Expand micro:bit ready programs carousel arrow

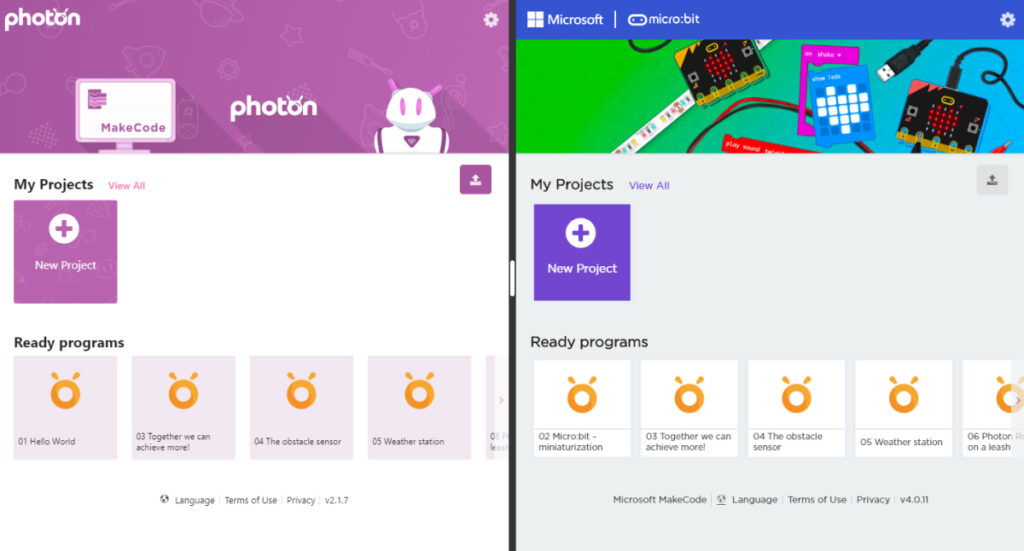pyautogui.click(x=1017, y=400)
